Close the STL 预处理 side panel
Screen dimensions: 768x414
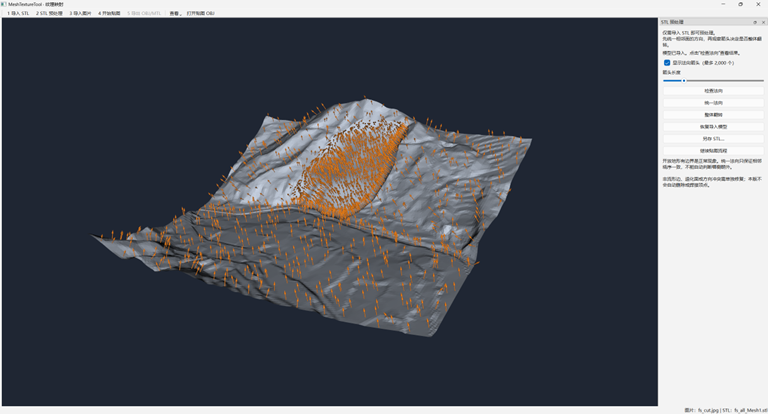pos(763,22)
